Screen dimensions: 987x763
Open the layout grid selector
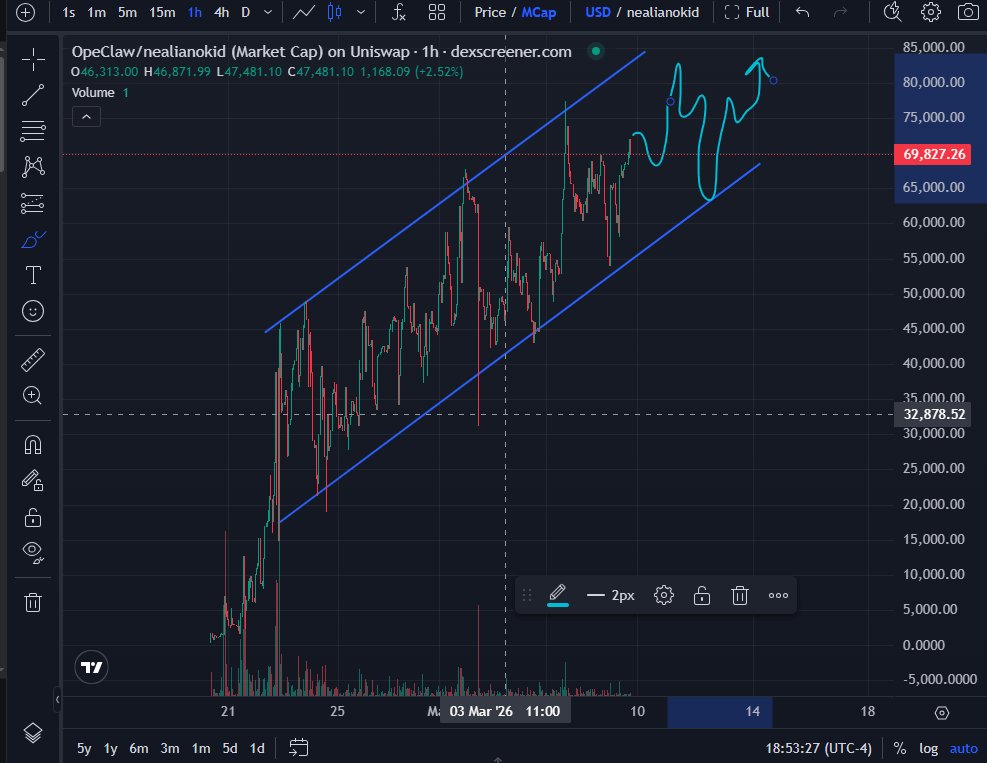437,12
